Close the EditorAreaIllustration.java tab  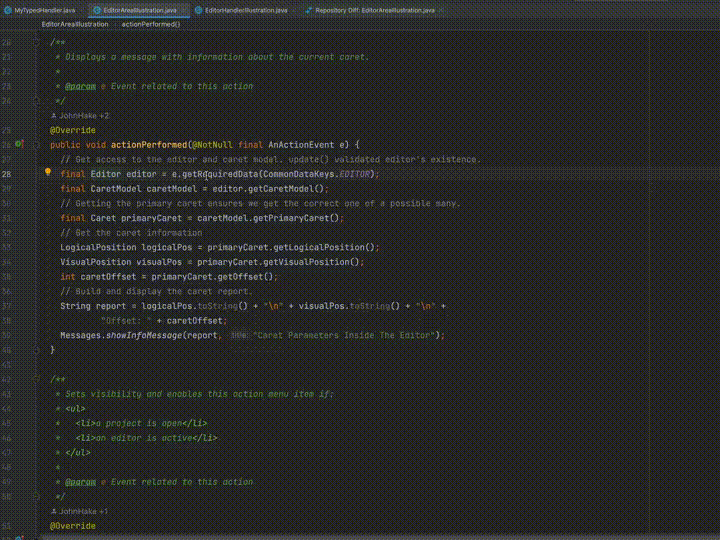click(185, 10)
